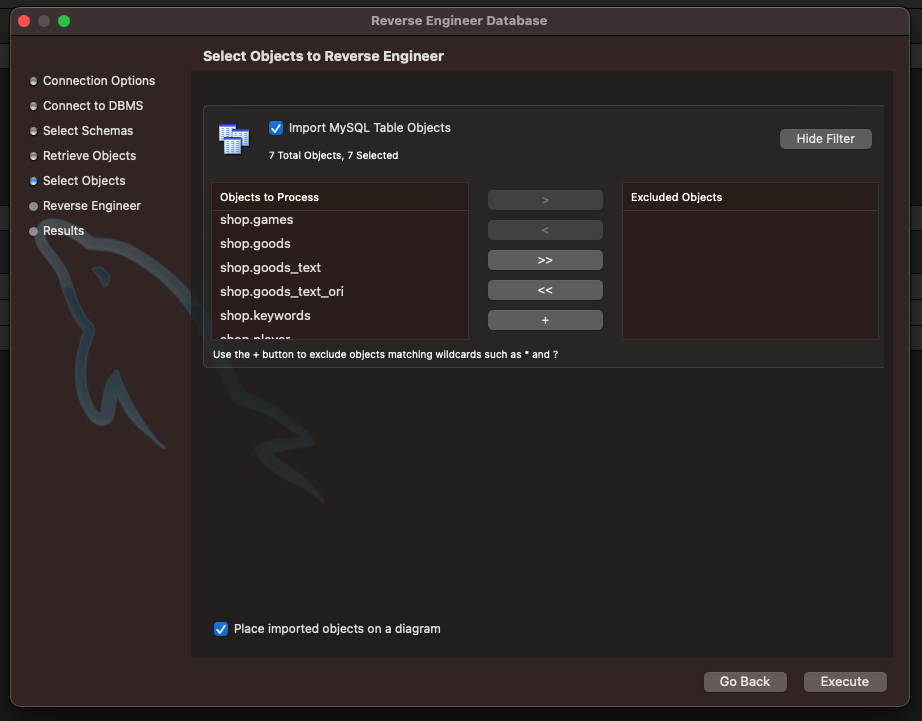This screenshot has width=922, height=721.
Task: Select shop.goods_text table row
Action: [x=340, y=268]
